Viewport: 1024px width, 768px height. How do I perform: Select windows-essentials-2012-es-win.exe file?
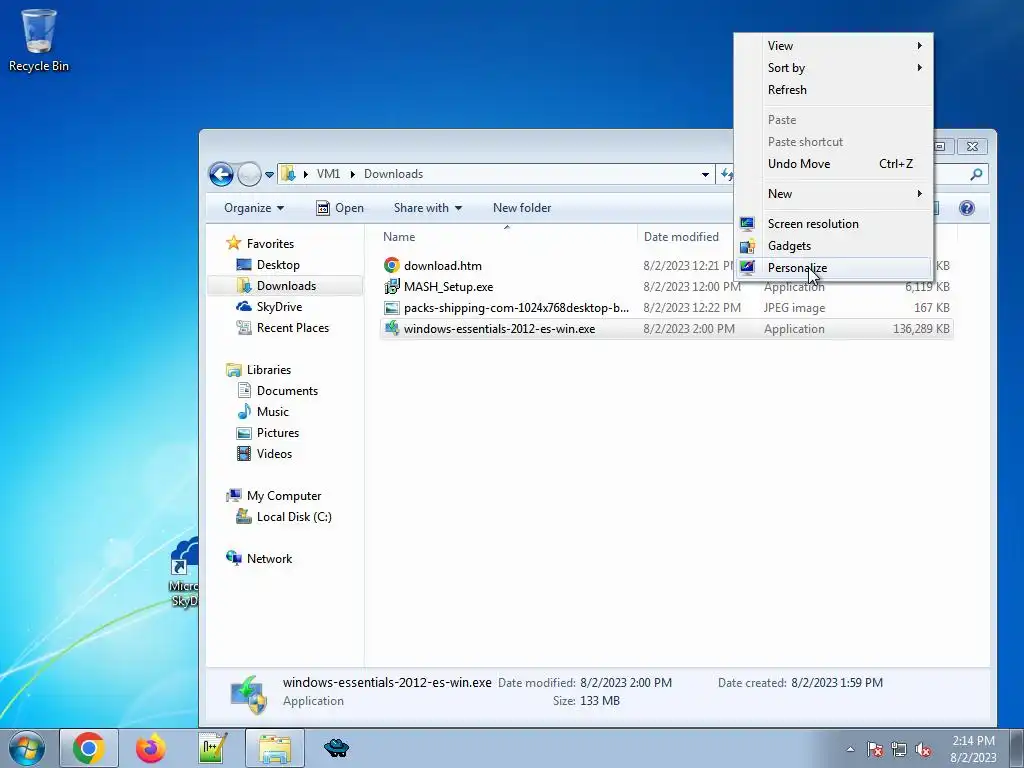pos(665,328)
